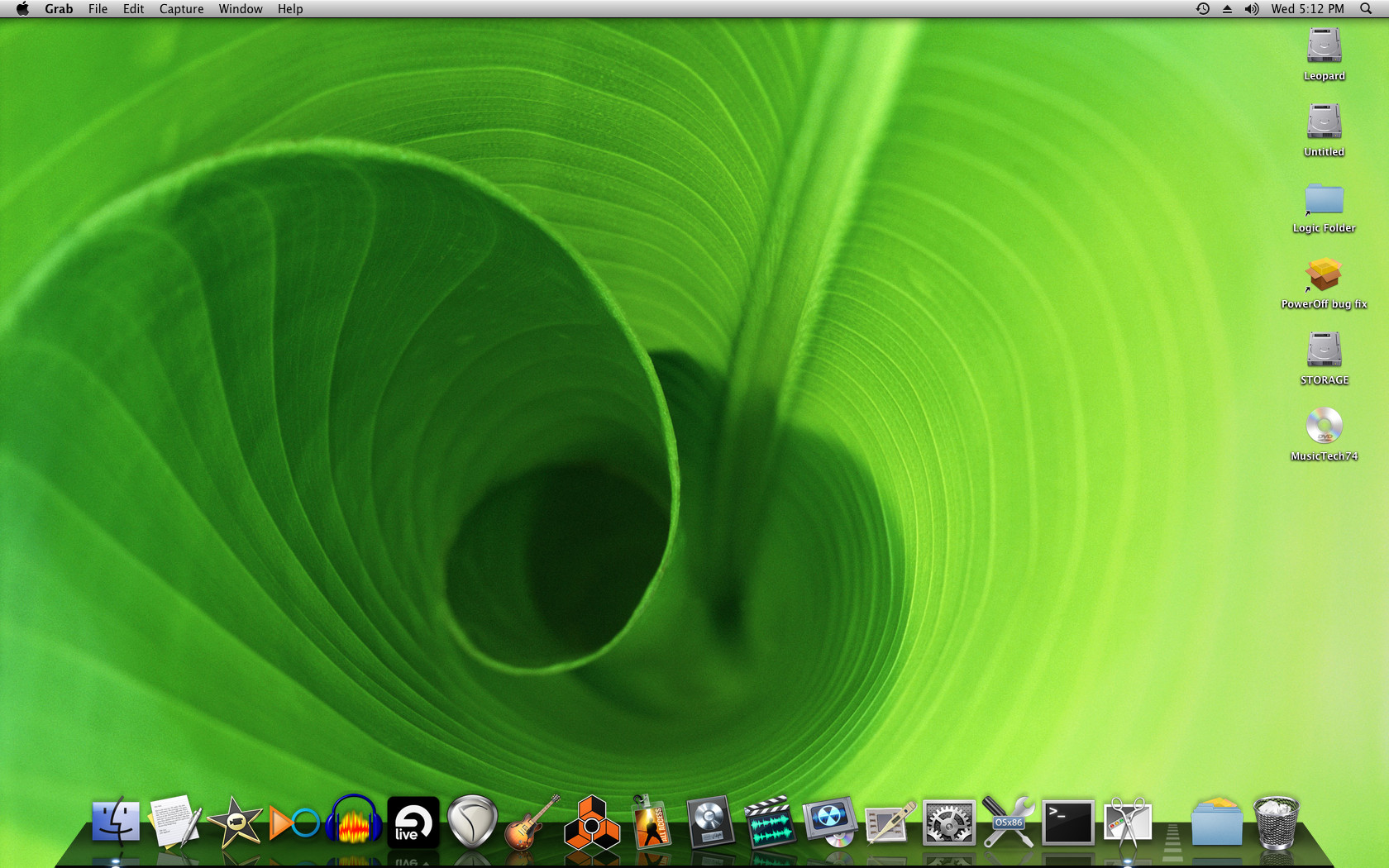Open the eject menu in menu bar
Viewport: 1389px width, 868px height.
1227,9
